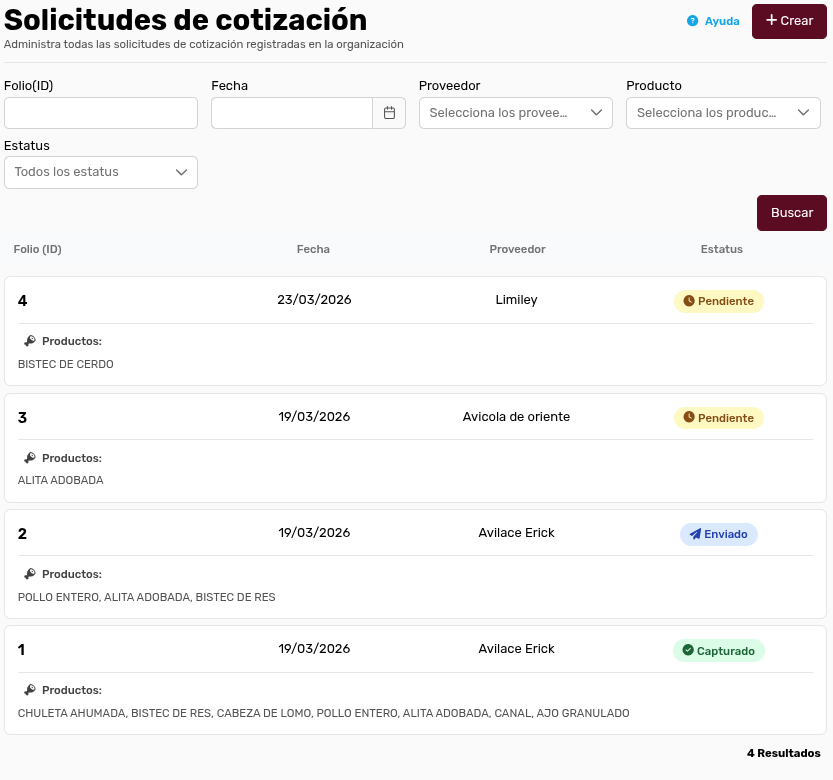833x780 pixels.
Task: Click the clock icon on folio 3 Pendiente badge
Action: click(x=691, y=418)
